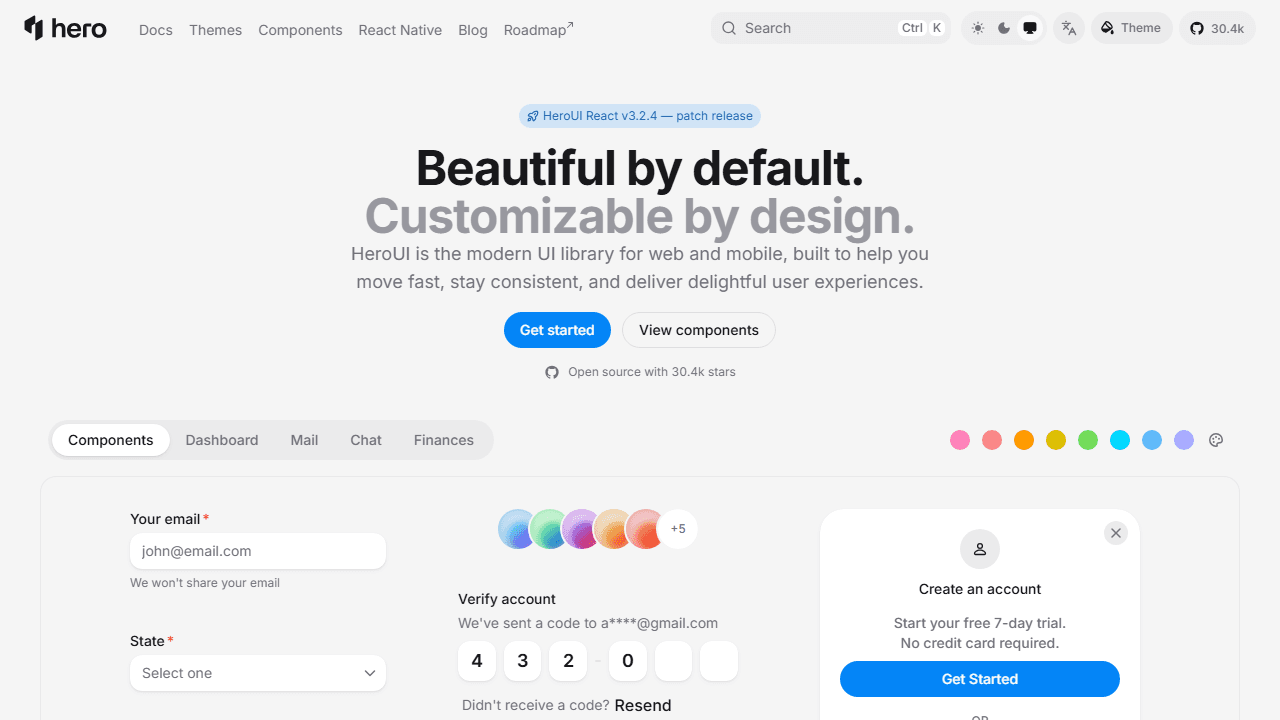Switch to dark theme moon icon

click(1004, 28)
